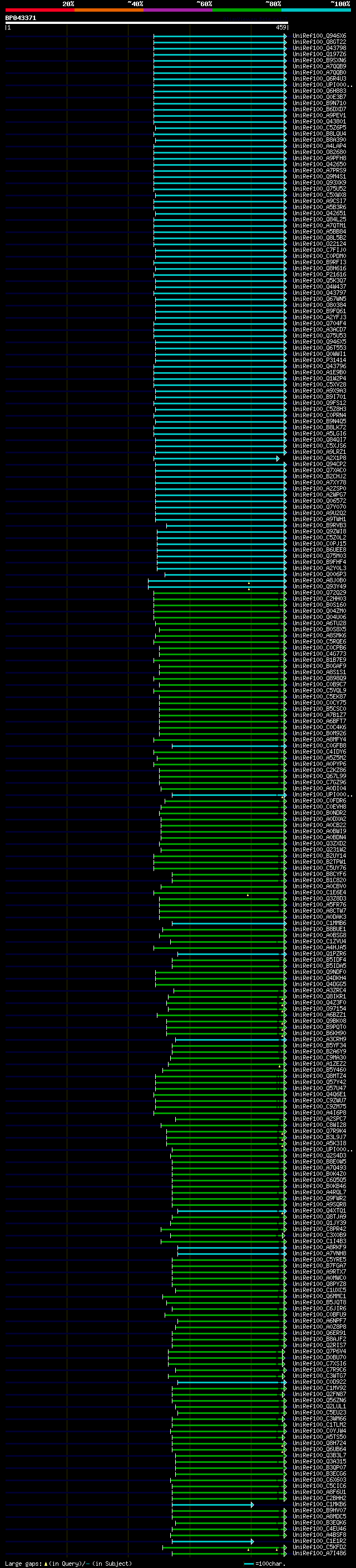
Task: Click the Large gaps legend text
Action: 68,1563
